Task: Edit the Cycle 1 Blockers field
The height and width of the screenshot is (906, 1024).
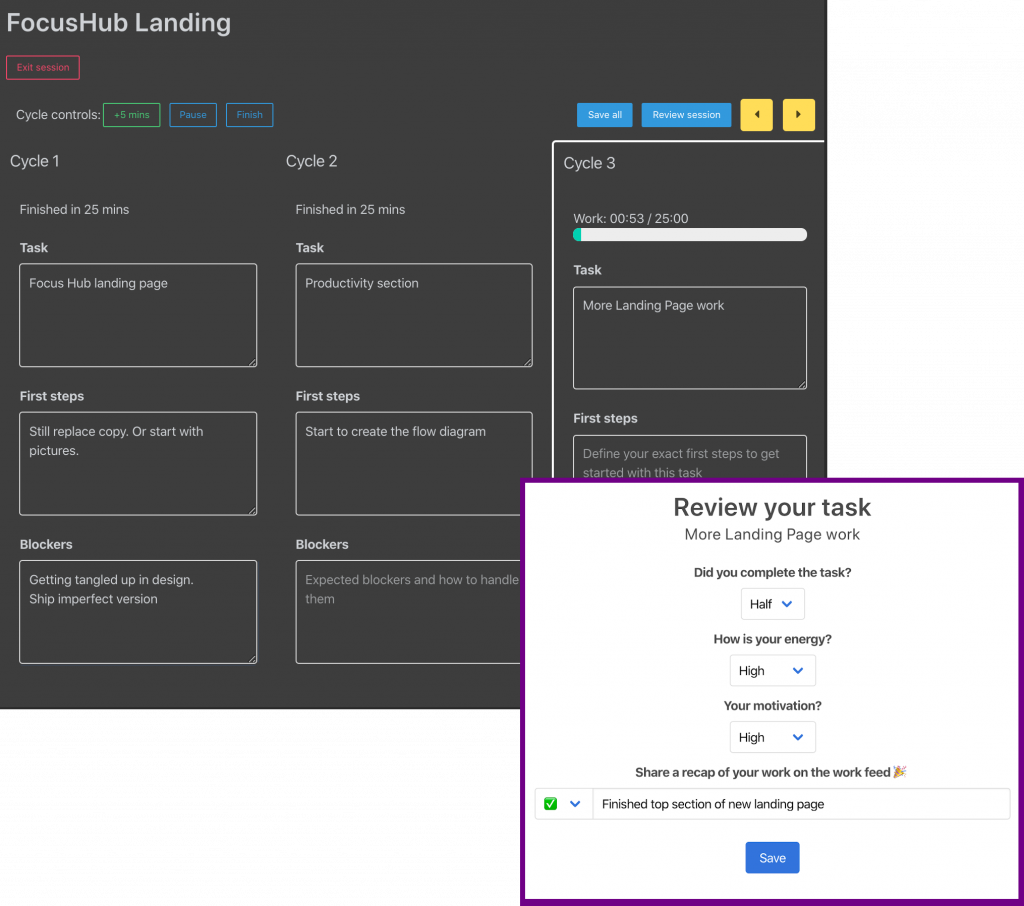Action: 138,611
